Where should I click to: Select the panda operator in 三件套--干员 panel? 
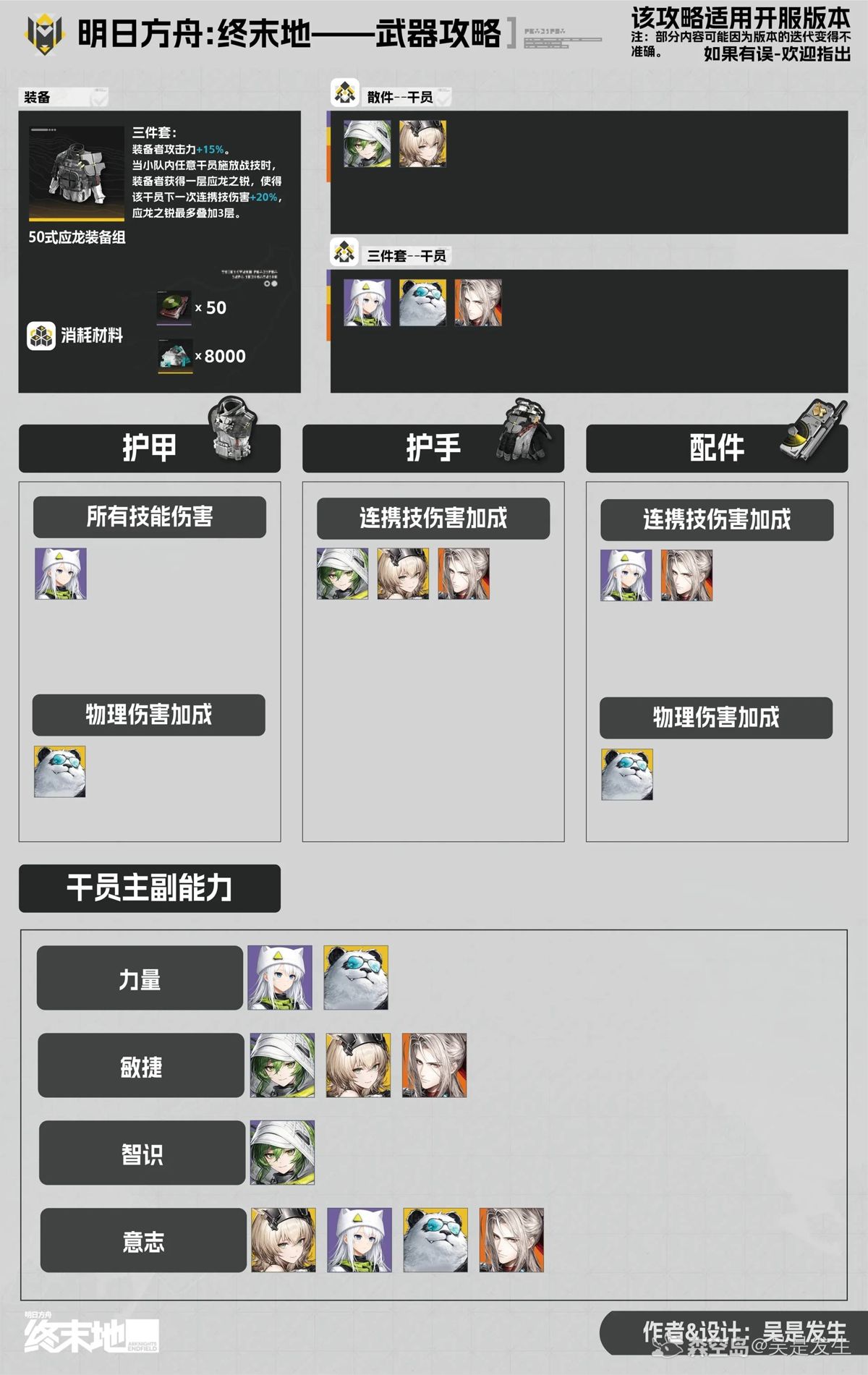pos(422,302)
